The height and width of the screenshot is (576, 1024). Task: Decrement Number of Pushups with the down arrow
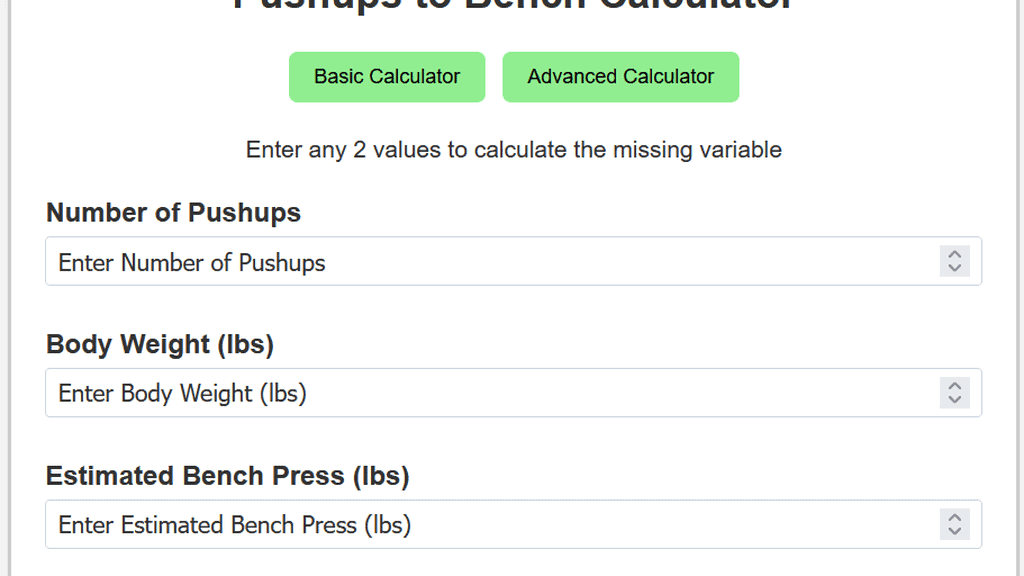click(x=954, y=267)
